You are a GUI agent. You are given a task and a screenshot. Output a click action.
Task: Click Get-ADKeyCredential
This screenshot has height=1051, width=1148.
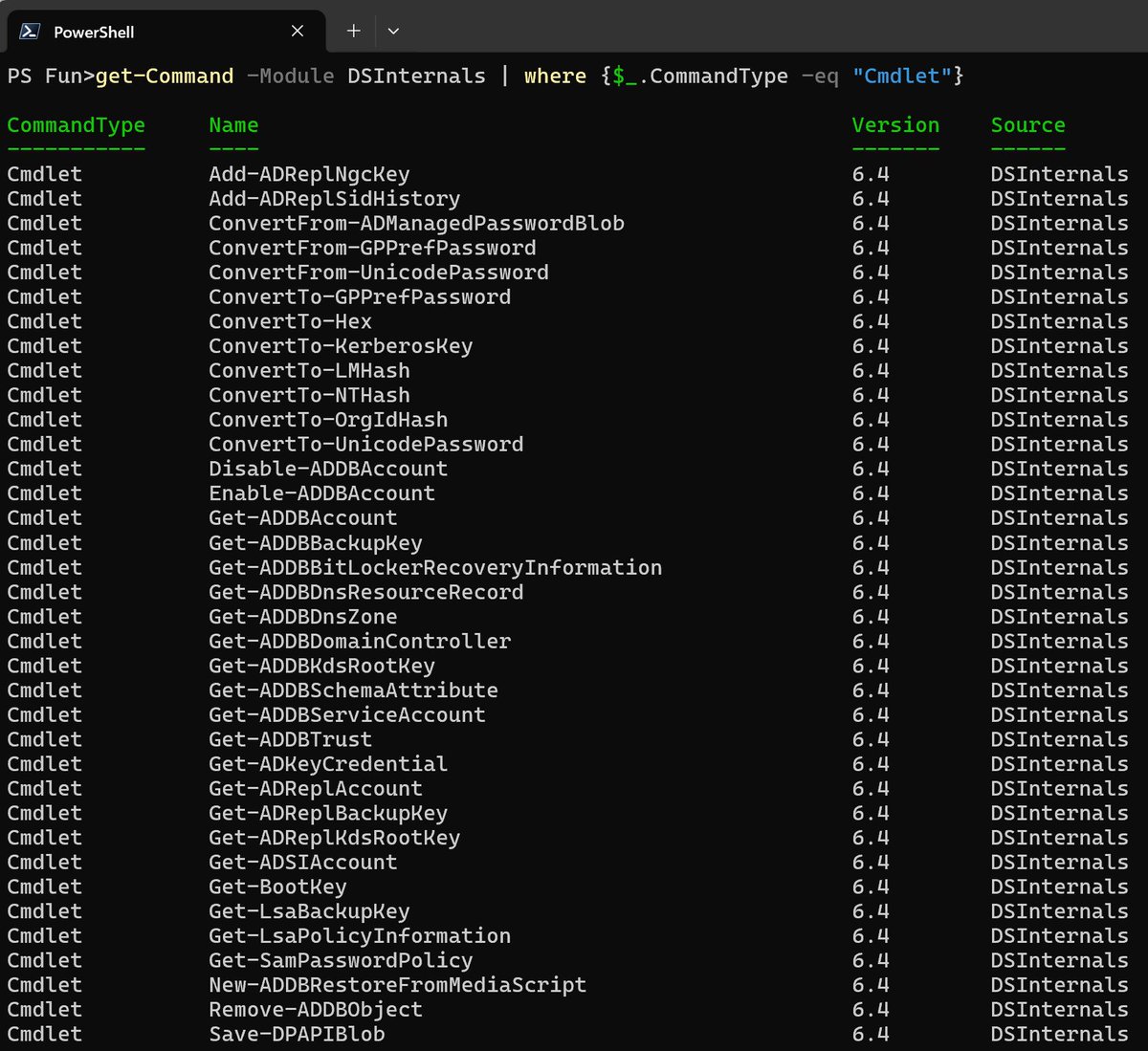coord(328,764)
